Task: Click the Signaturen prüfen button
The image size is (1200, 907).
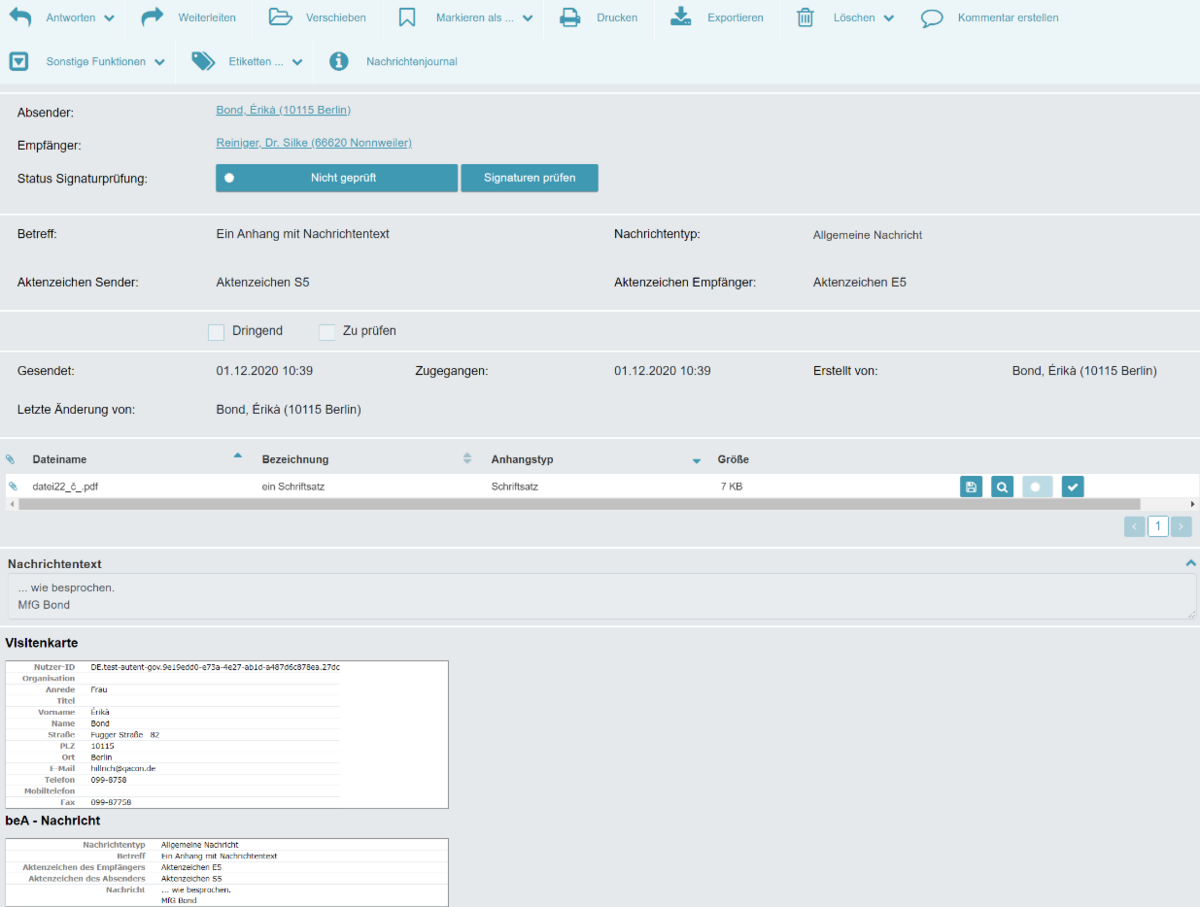Action: pyautogui.click(x=529, y=178)
